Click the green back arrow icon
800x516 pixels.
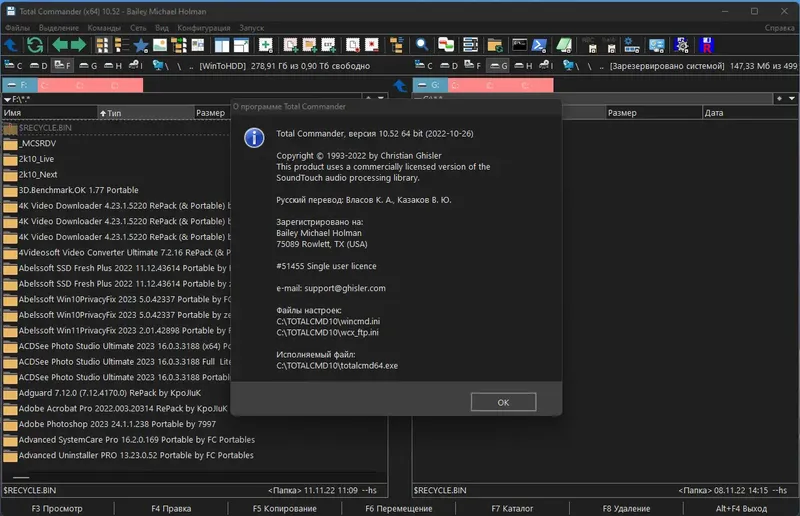[60, 45]
